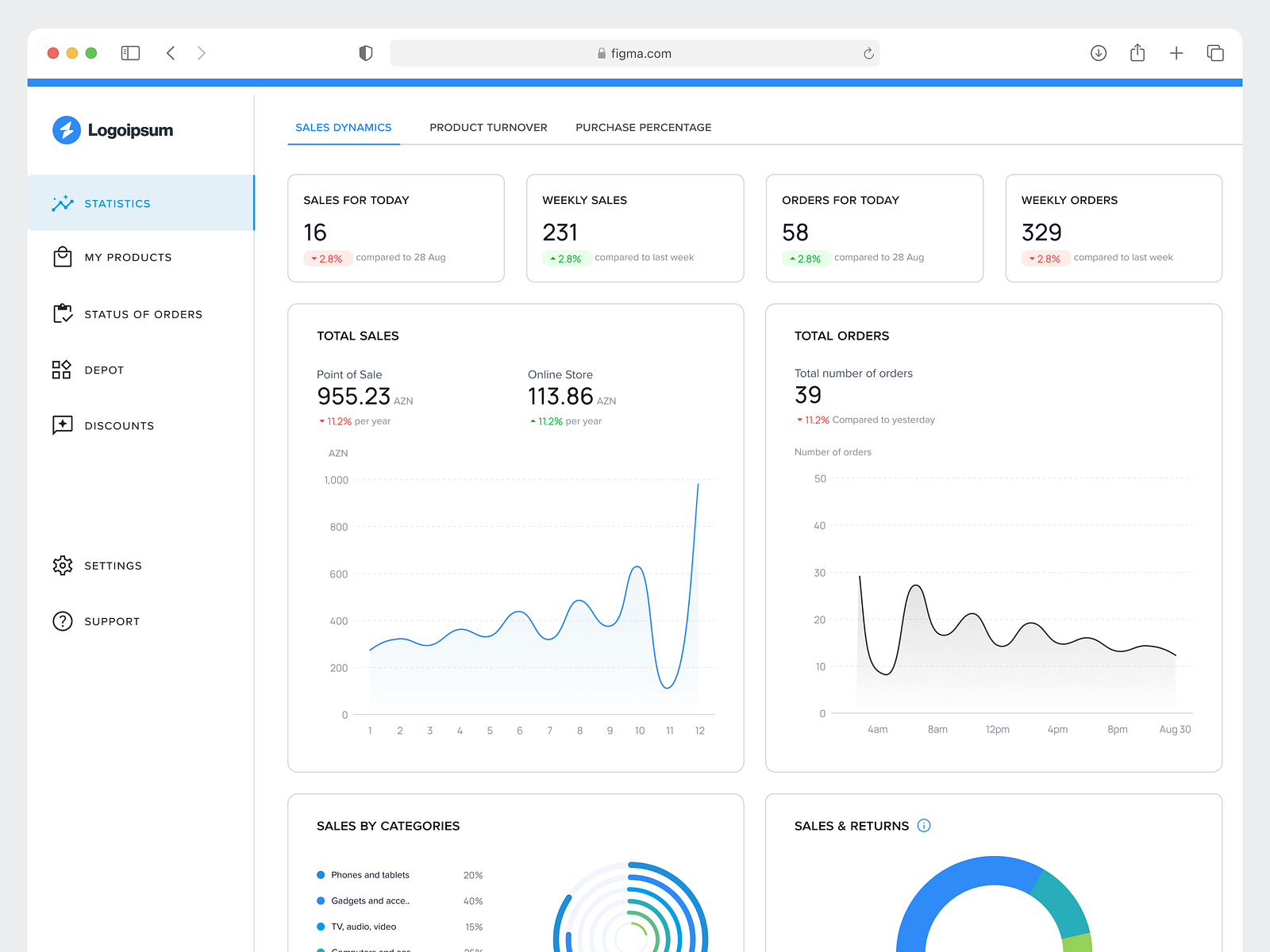Click the Sales by Categories radial chart

pyautogui.click(x=630, y=907)
